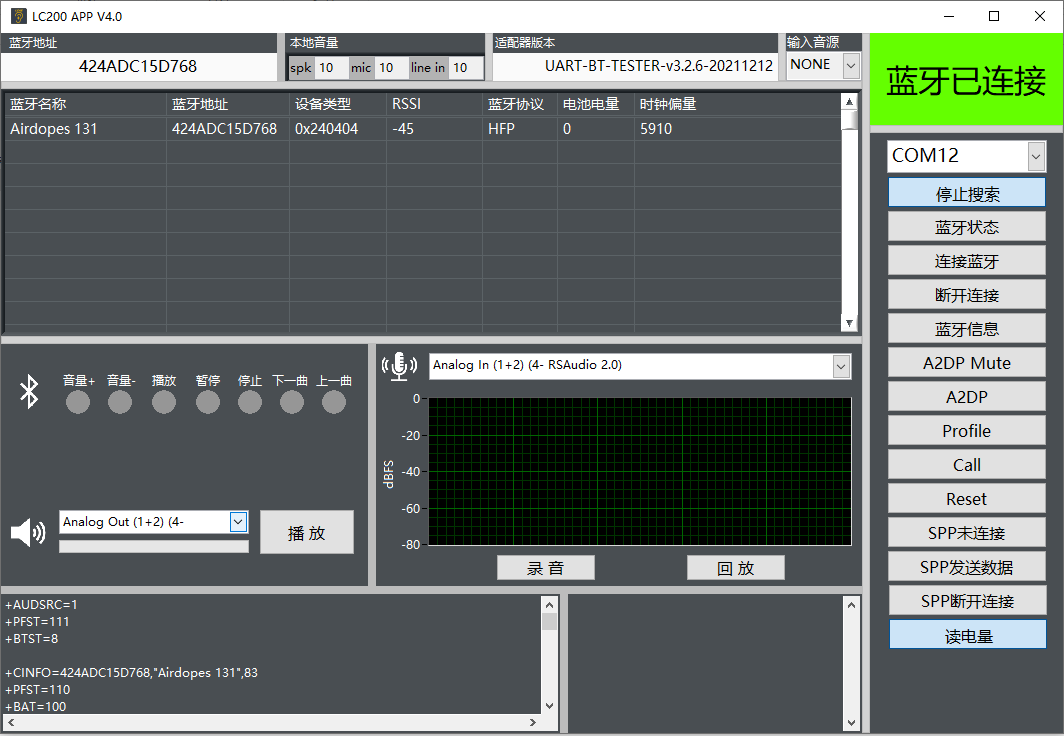Click the 适配器版本 version field
1064x736 pixels.
coord(635,66)
